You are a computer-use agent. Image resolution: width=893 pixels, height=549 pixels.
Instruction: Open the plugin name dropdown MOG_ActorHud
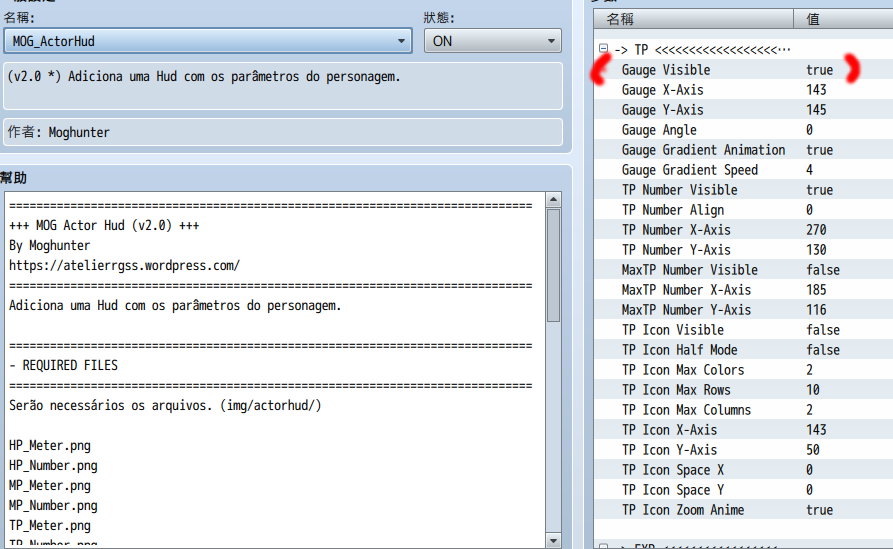click(x=208, y=41)
